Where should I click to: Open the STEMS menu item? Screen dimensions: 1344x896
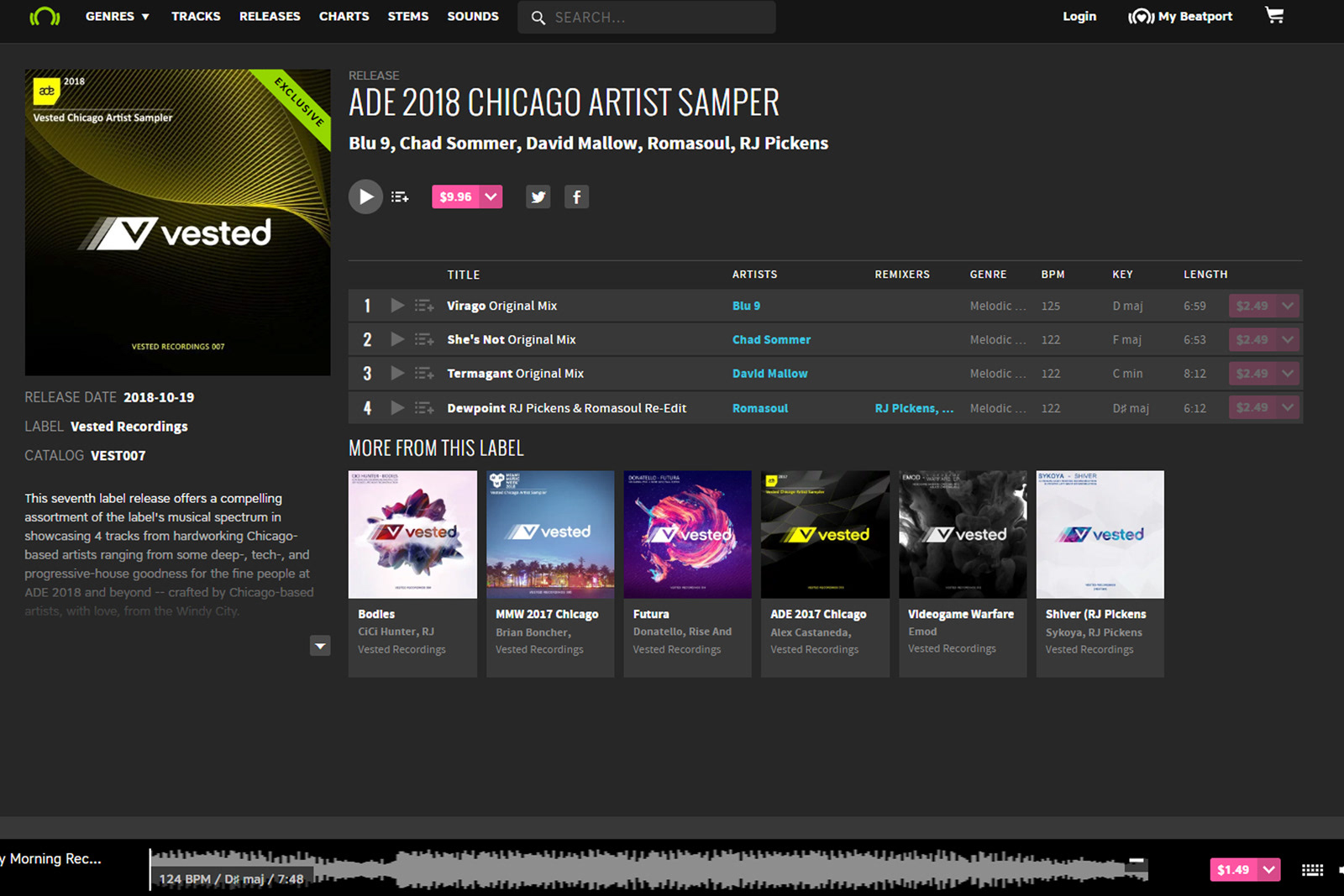[408, 16]
